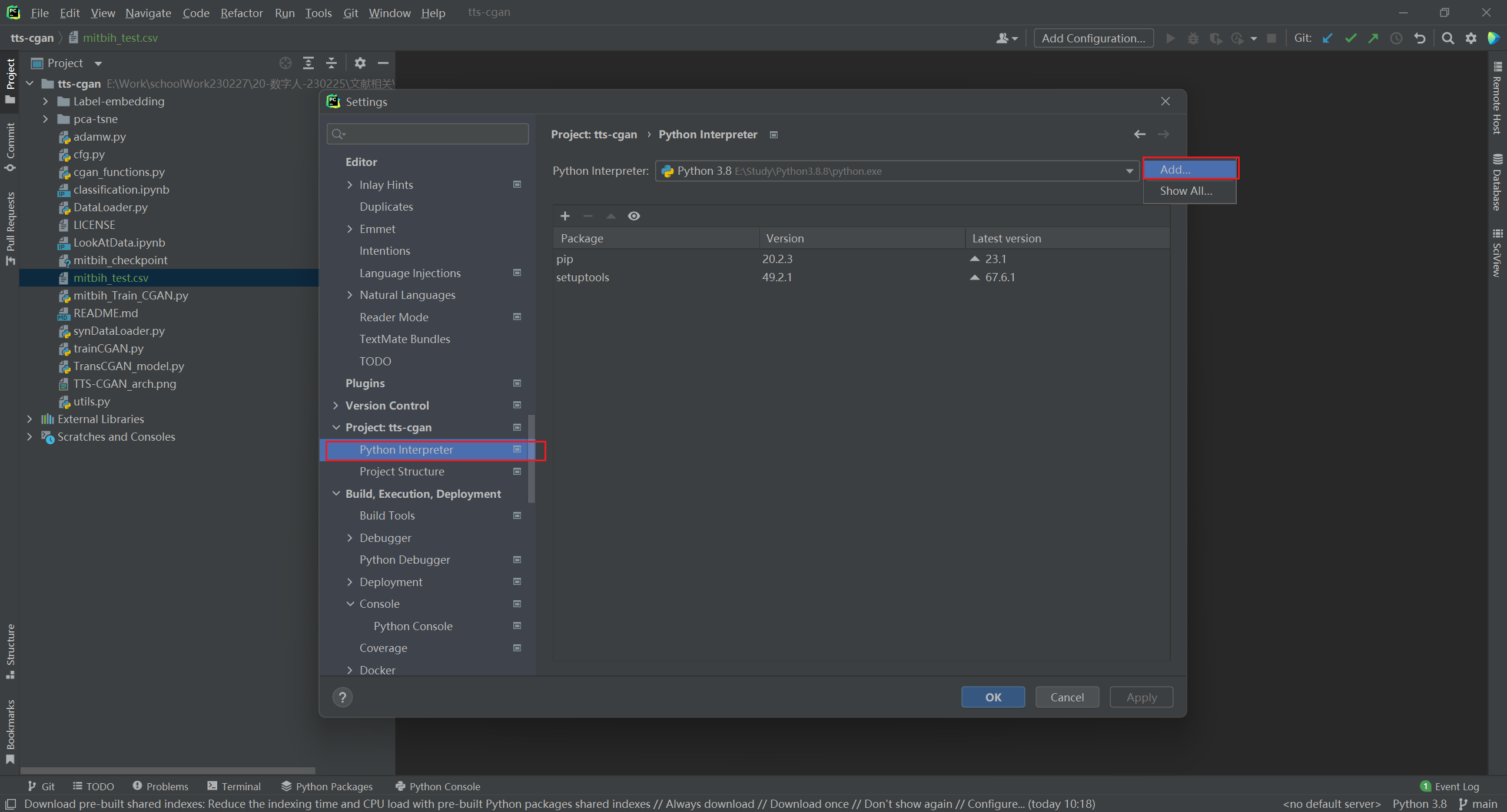Open the Python Interpreter dropdown
This screenshot has height=812, width=1507.
[897, 171]
